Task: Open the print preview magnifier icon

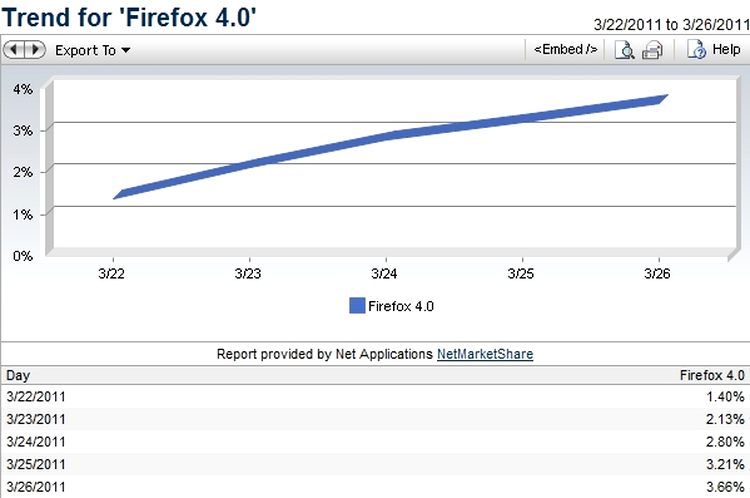Action: [624, 50]
